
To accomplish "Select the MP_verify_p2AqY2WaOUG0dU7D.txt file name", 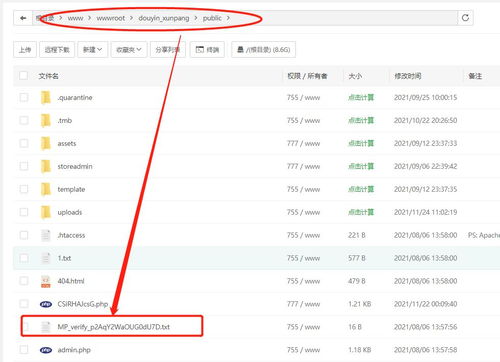I will click(x=114, y=327).
